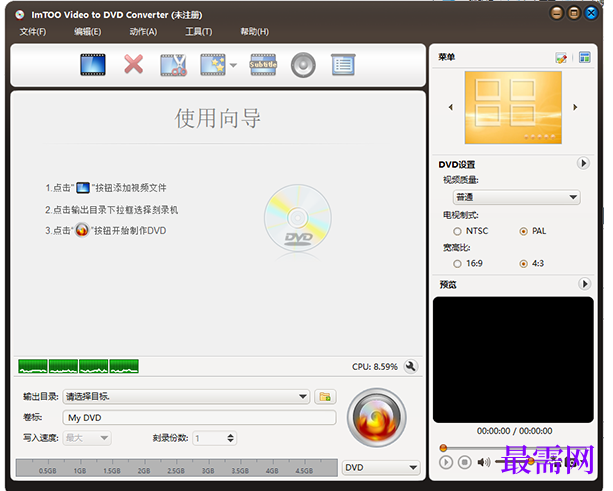
Task: Maximize the ImTOO window
Action: [574, 13]
